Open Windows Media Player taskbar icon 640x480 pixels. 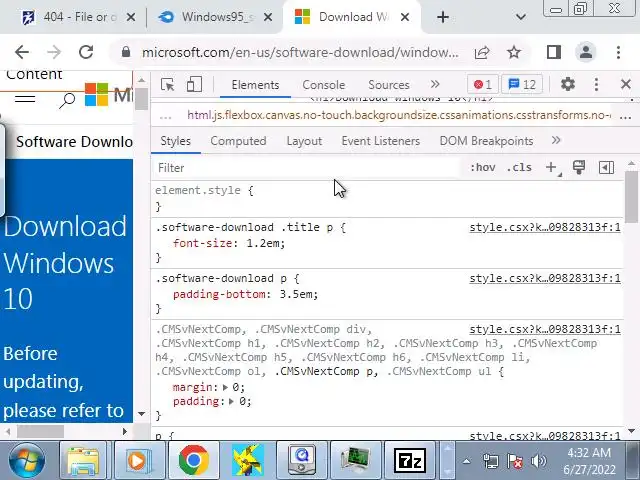point(138,460)
